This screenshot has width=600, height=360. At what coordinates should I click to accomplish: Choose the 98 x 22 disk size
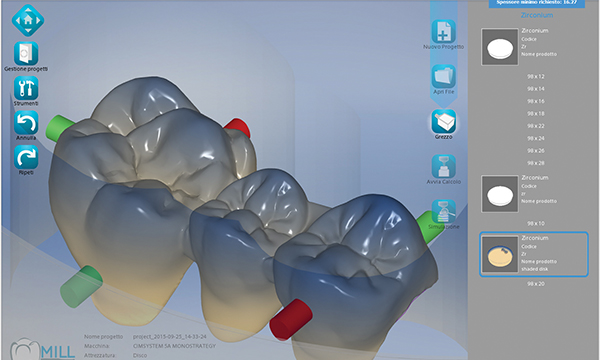click(x=536, y=126)
